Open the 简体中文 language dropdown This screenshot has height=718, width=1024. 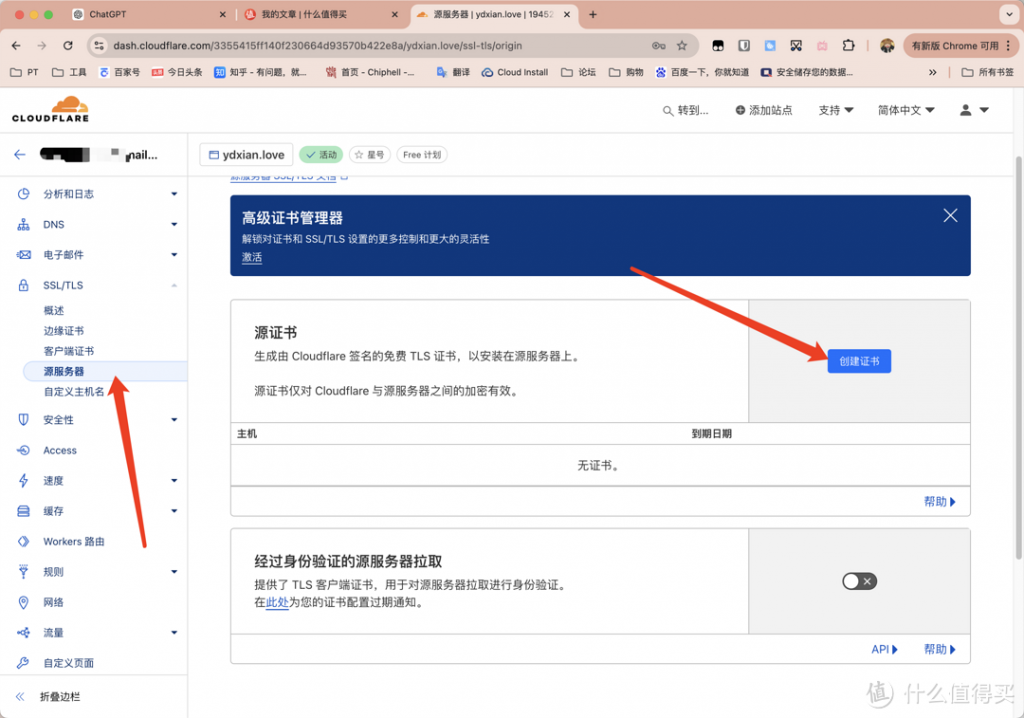903,110
